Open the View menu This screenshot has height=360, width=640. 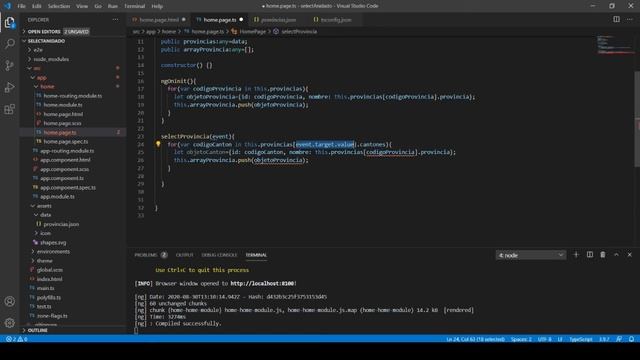[x=82, y=6]
